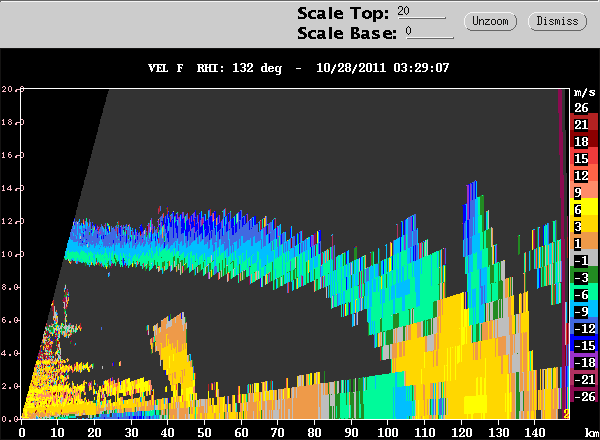Screen dimensions: 600x440
Task: Select the 1 m/s tan swatch
Action: click(x=585, y=243)
